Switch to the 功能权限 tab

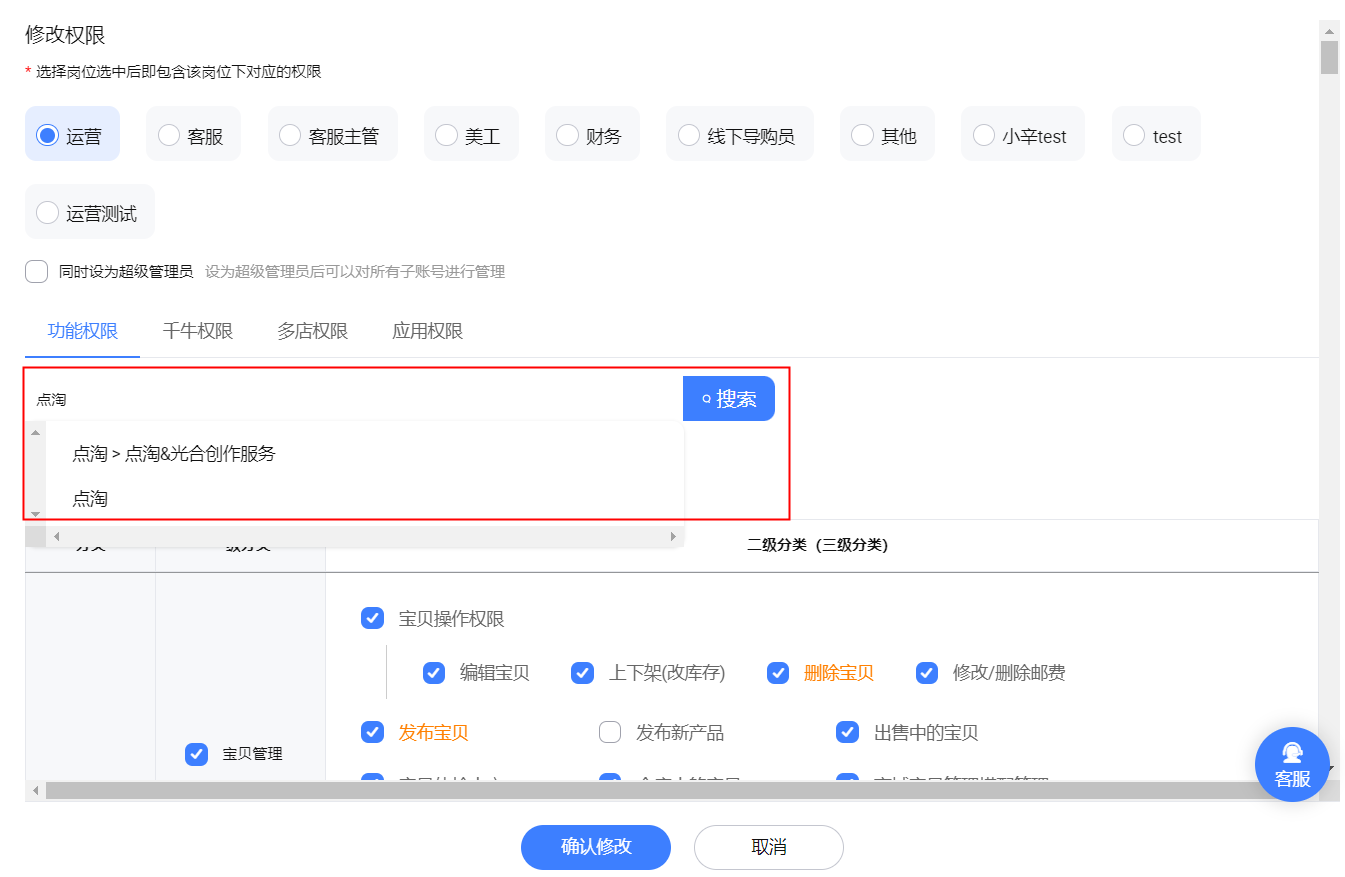click(83, 331)
